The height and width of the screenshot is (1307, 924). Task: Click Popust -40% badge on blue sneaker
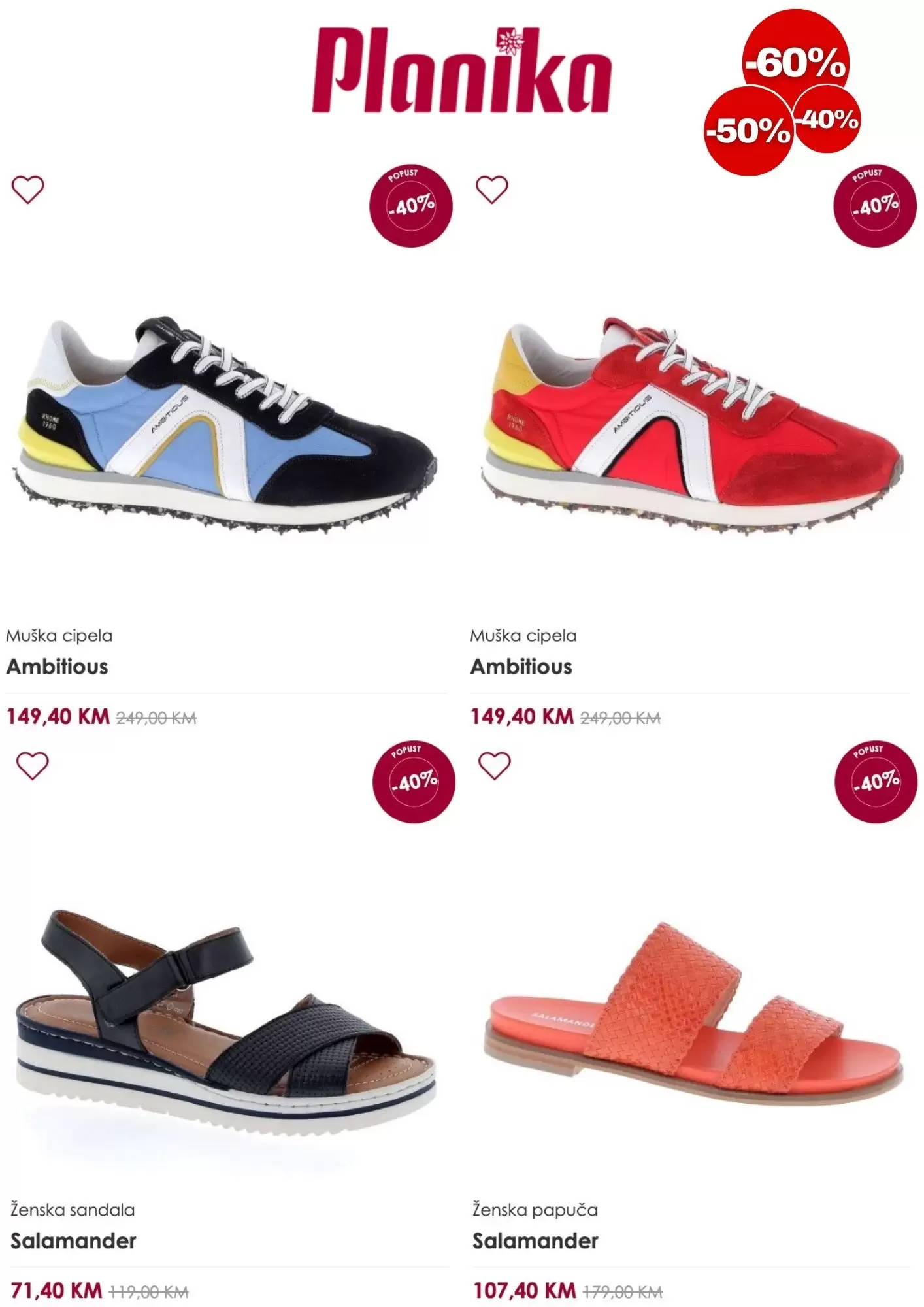pos(411,207)
